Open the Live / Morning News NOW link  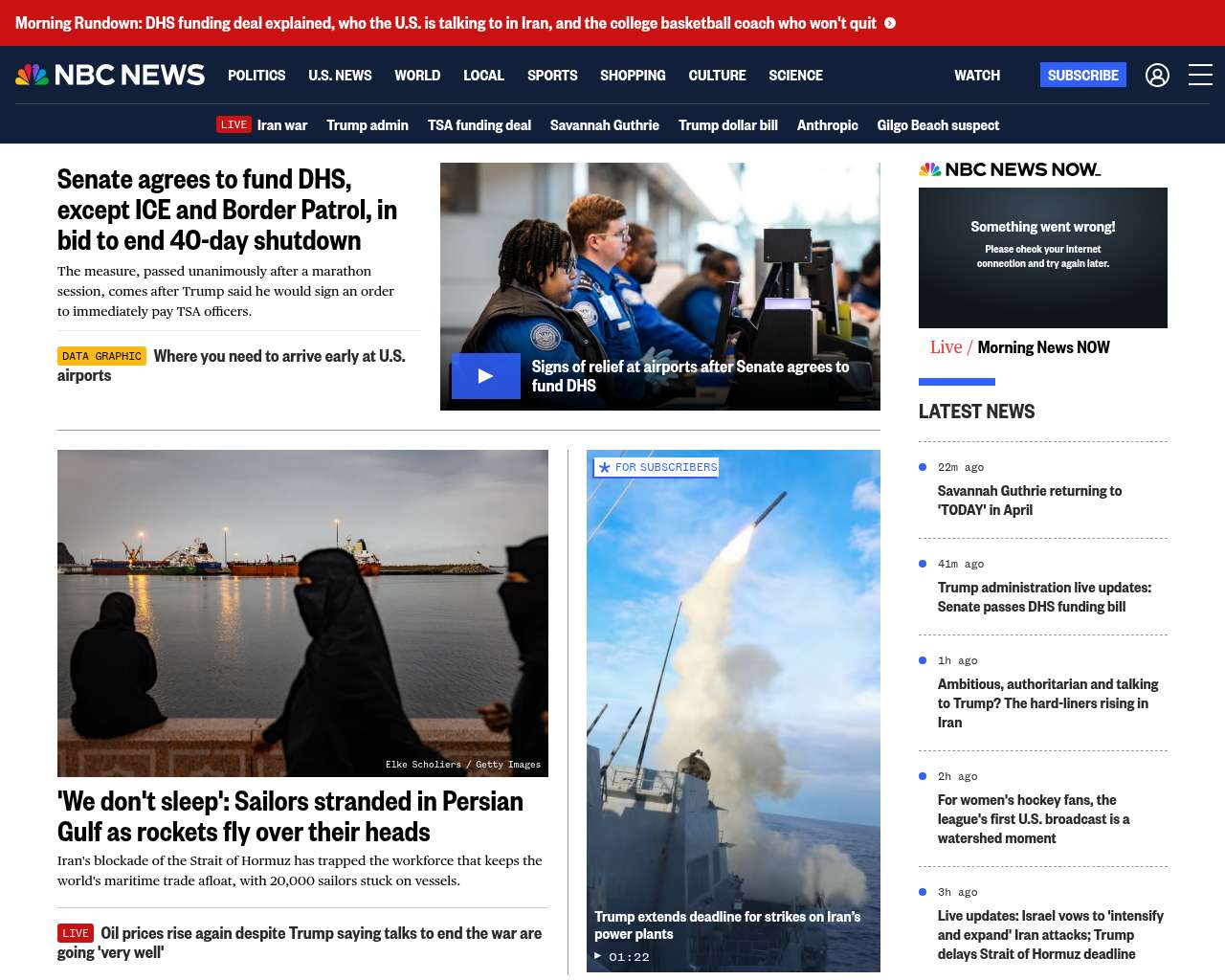click(x=1020, y=347)
